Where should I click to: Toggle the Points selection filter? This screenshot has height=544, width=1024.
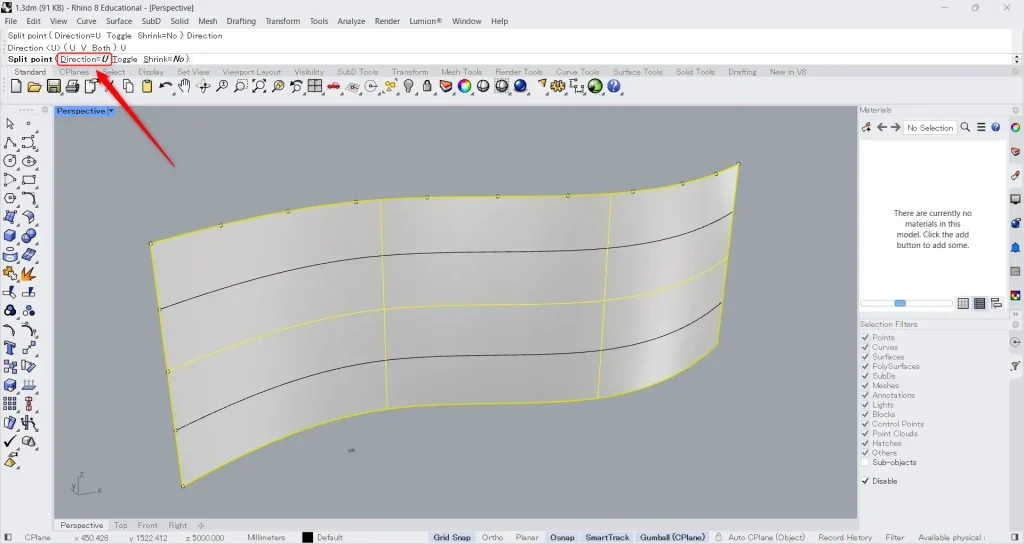tap(865, 338)
